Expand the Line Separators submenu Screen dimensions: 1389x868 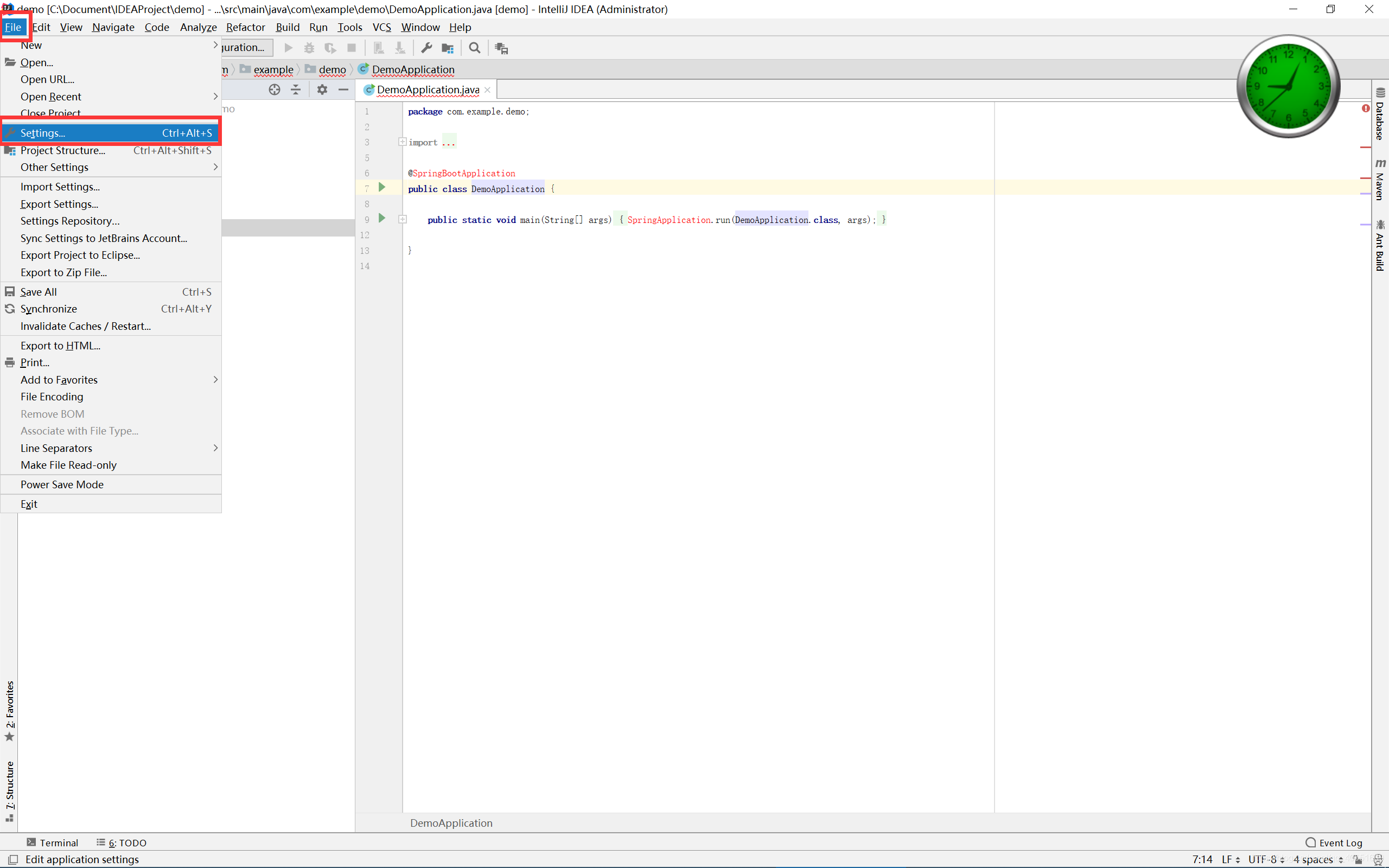tap(111, 448)
